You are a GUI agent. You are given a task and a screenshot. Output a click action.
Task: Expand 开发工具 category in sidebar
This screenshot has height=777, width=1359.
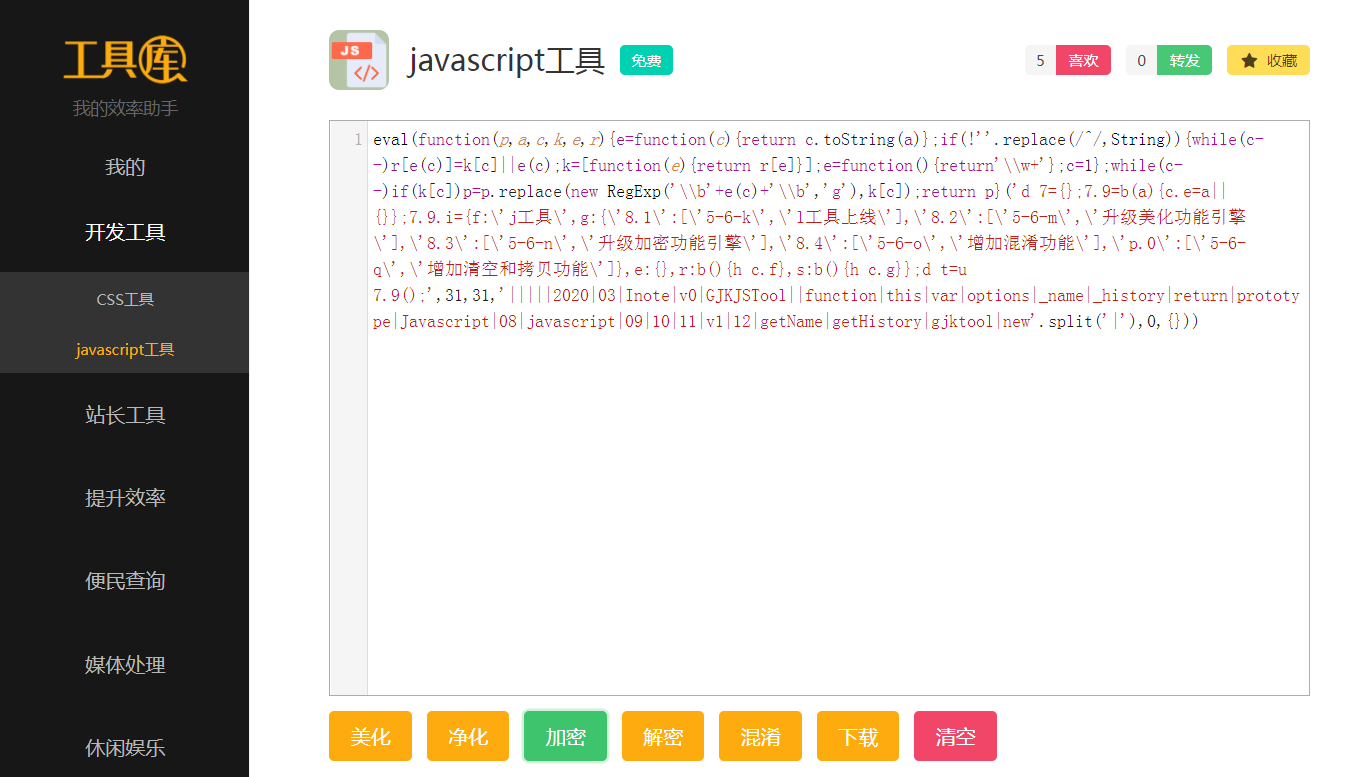tap(125, 232)
